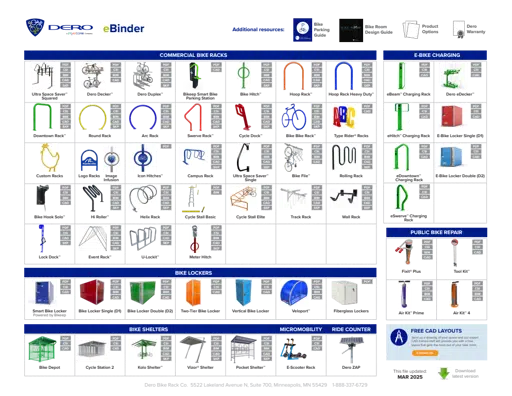Select the eBeam Charging Rack image
The width and height of the screenshot is (512, 396).
tap(402, 76)
